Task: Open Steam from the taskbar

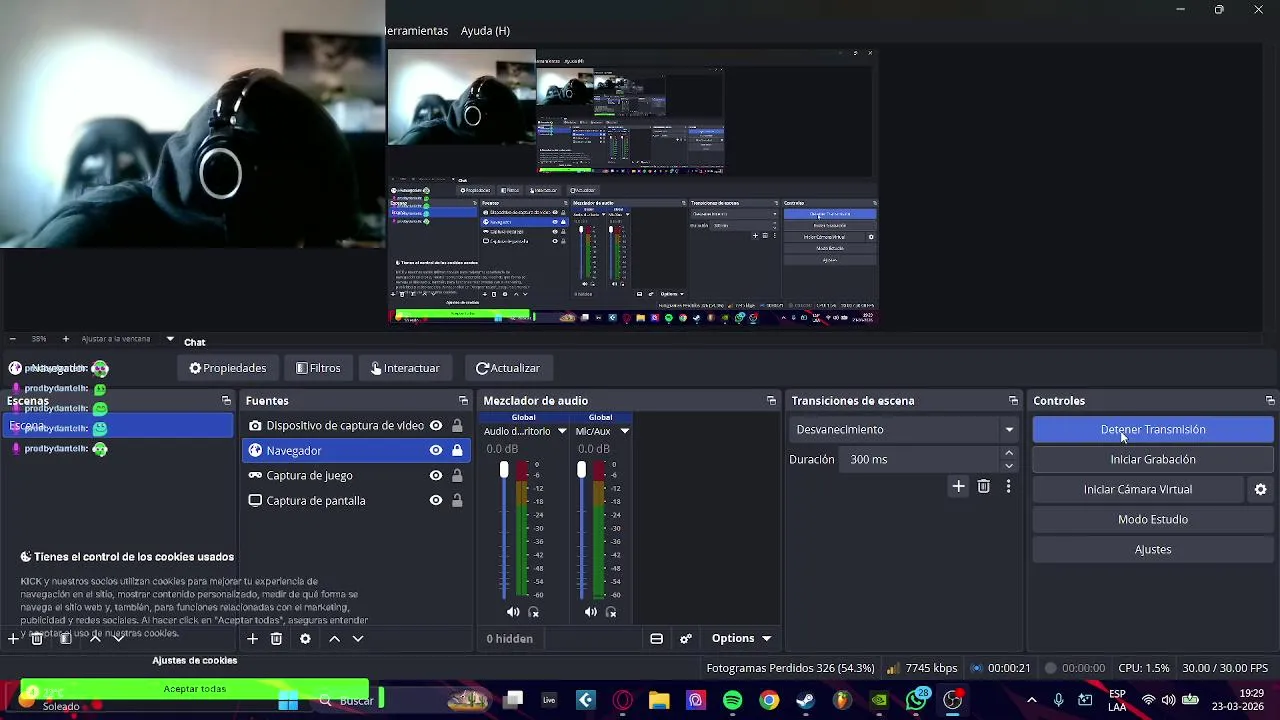Action: pos(805,700)
